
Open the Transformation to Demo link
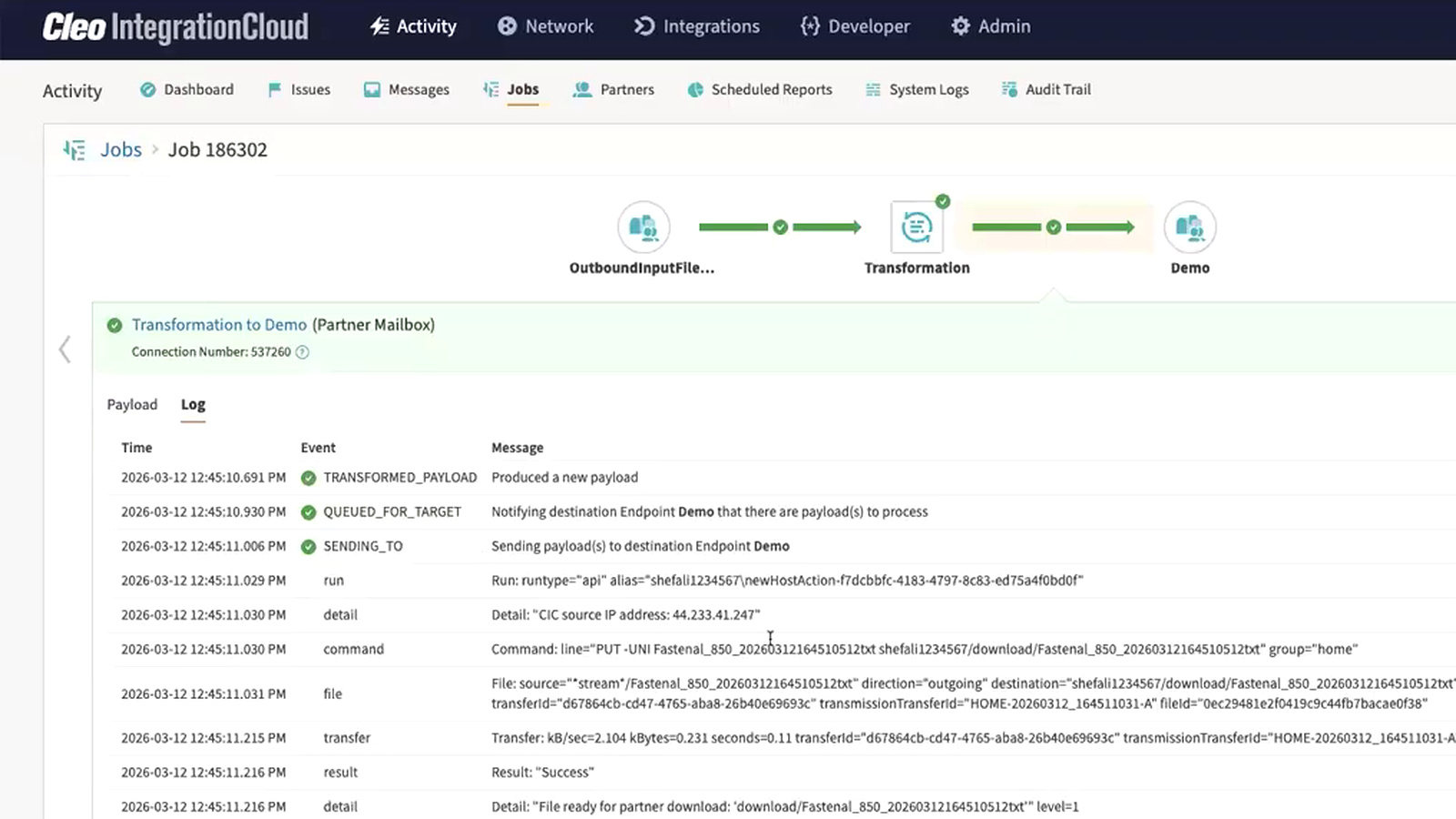click(x=219, y=325)
